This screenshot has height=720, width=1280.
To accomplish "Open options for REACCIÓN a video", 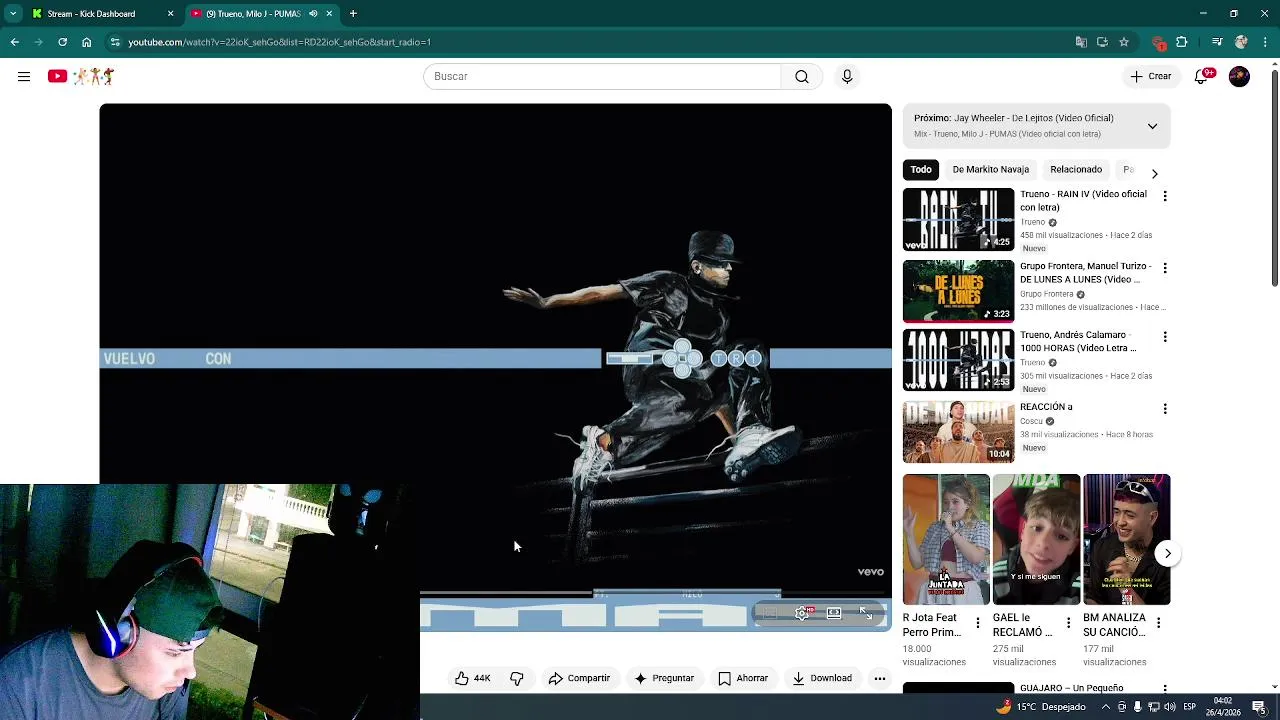I will point(1164,409).
